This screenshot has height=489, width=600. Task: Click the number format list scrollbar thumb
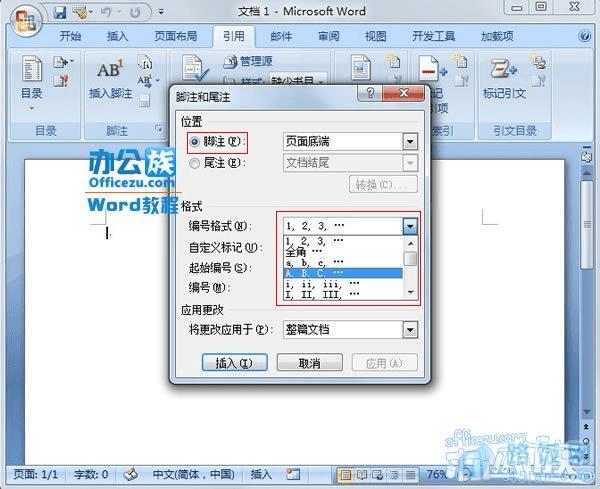click(411, 259)
